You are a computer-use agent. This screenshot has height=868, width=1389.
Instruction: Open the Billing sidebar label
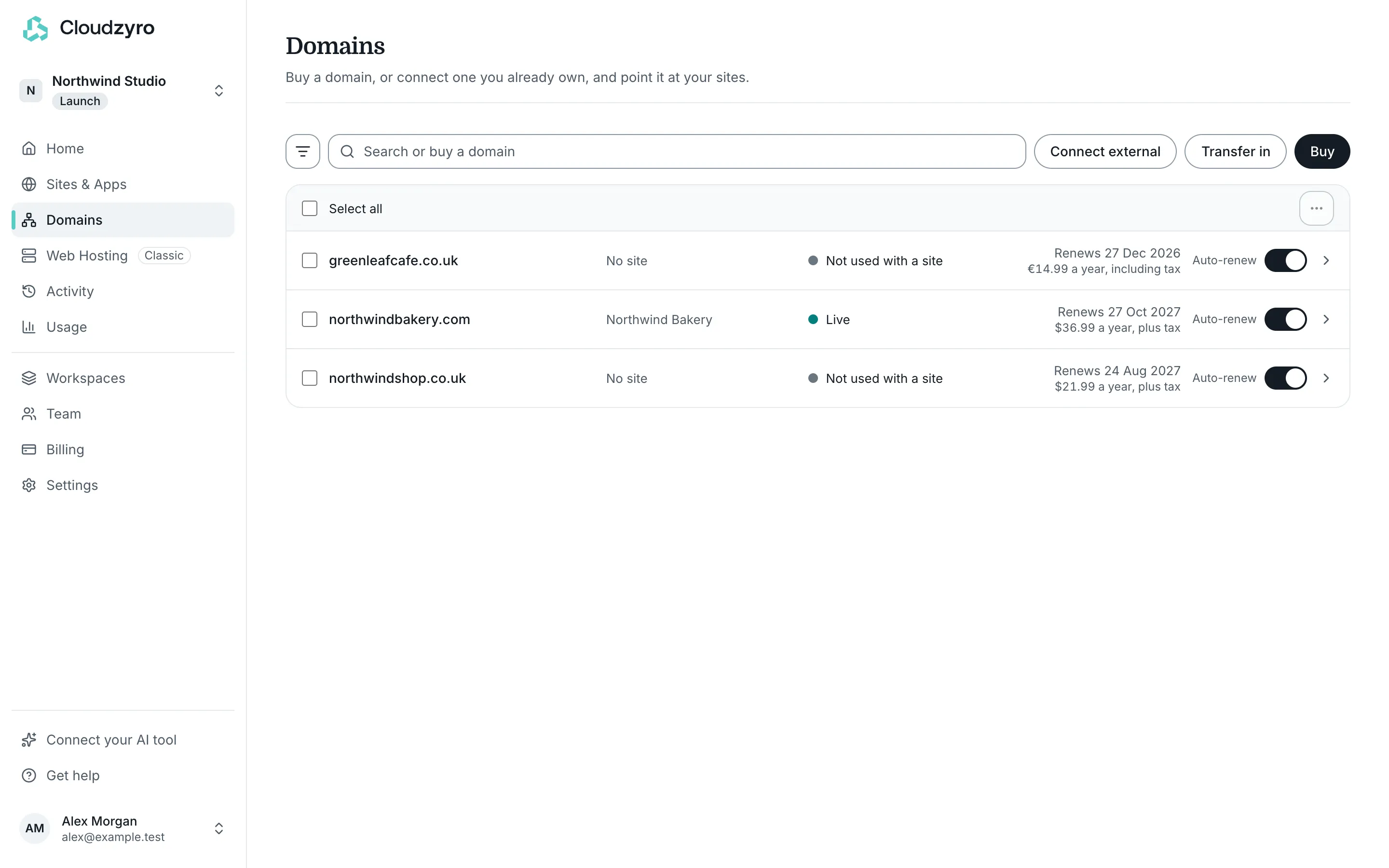click(x=65, y=449)
